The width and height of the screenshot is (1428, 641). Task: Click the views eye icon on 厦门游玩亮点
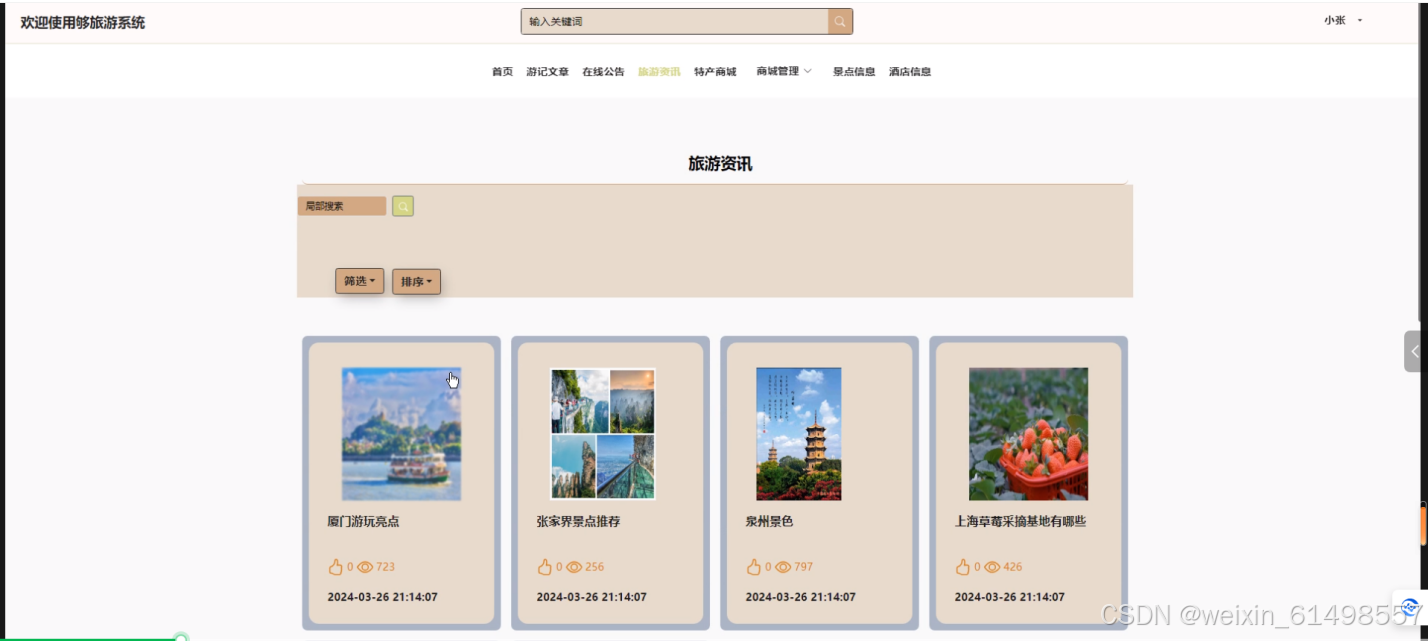coord(365,567)
